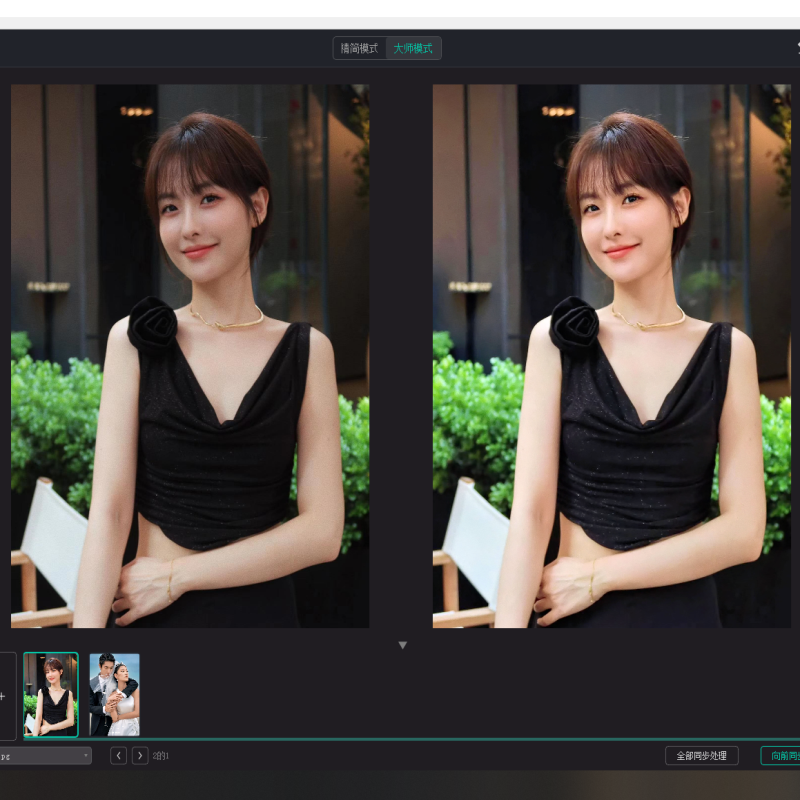Click the black rose brooch in the left preview
Viewport: 800px width, 800px height.
pos(153,323)
